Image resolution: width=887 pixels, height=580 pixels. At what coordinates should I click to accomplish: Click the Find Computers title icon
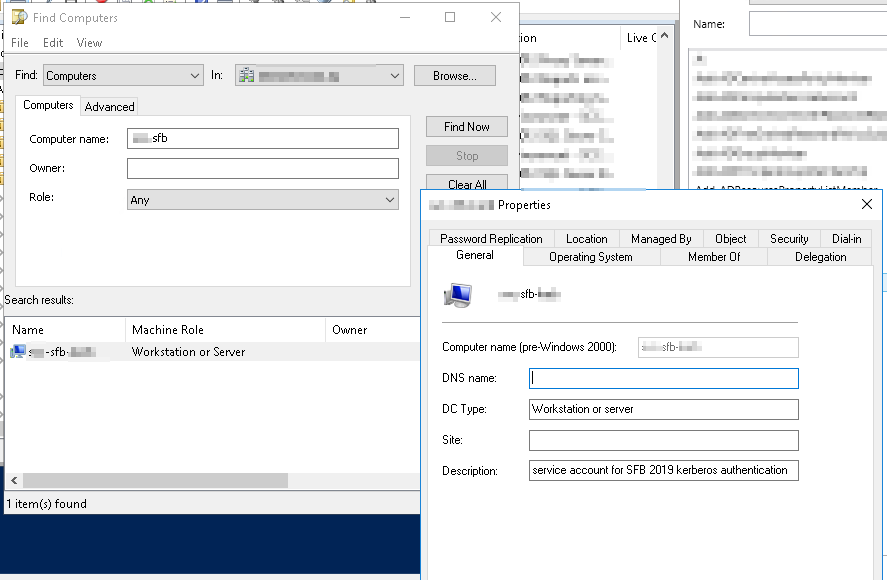coord(19,18)
